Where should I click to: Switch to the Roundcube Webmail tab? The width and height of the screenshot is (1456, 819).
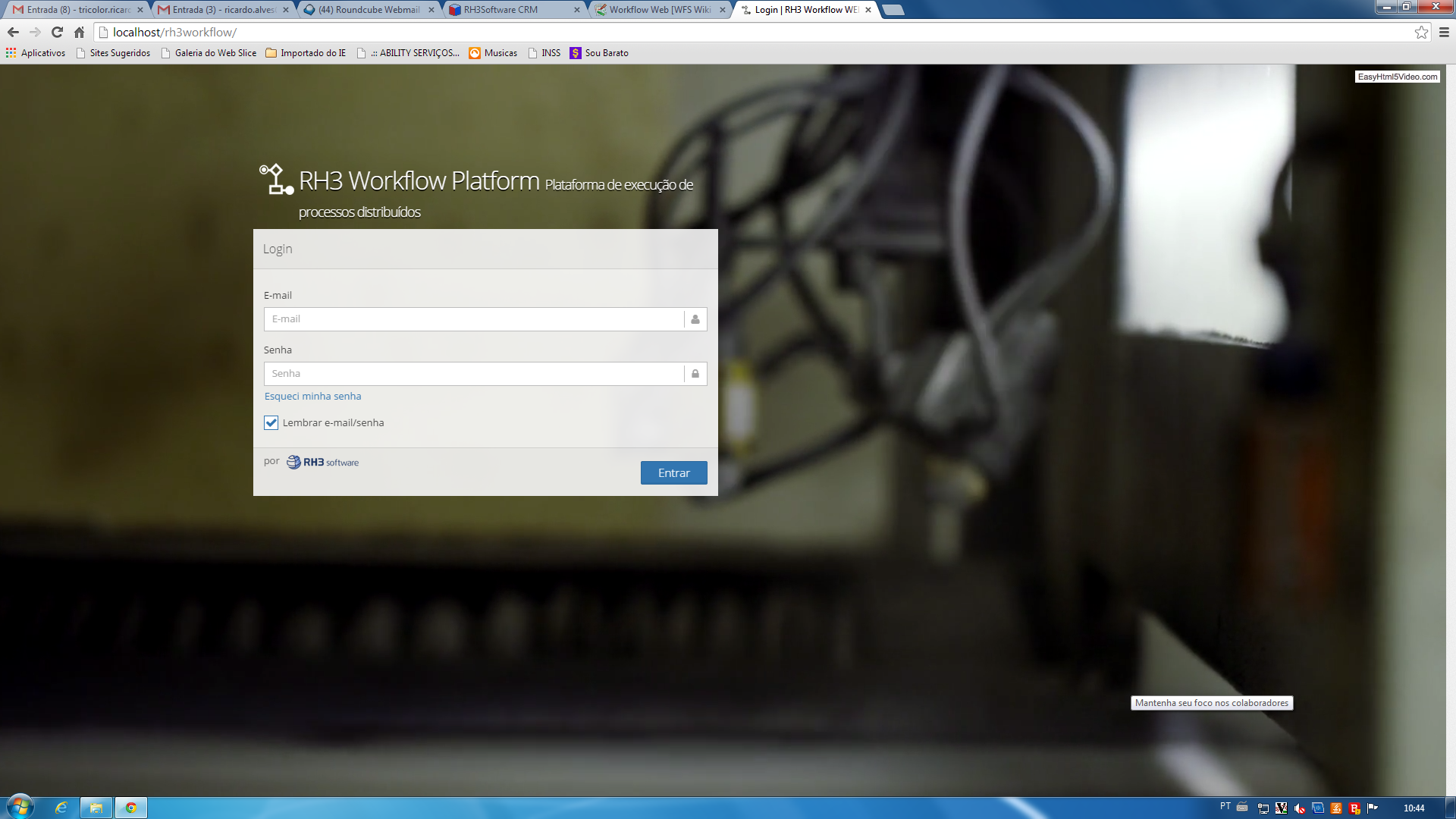coord(368,10)
